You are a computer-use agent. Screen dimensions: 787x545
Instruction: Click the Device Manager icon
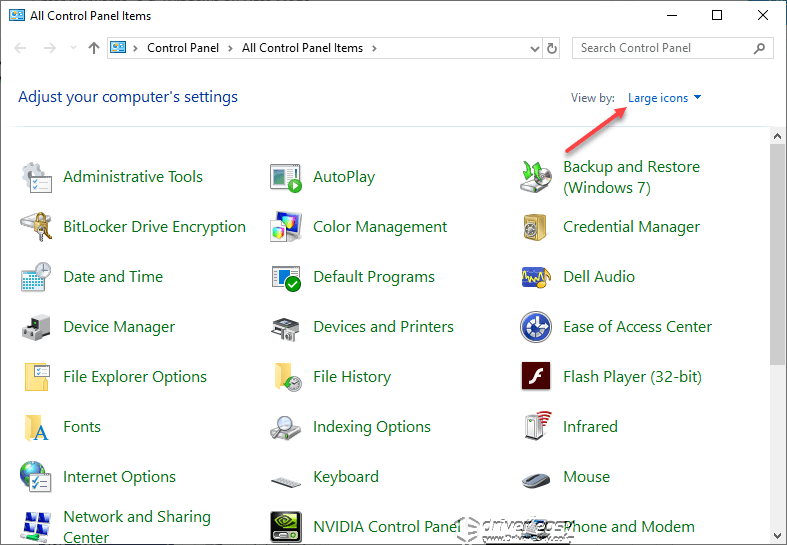tap(36, 327)
